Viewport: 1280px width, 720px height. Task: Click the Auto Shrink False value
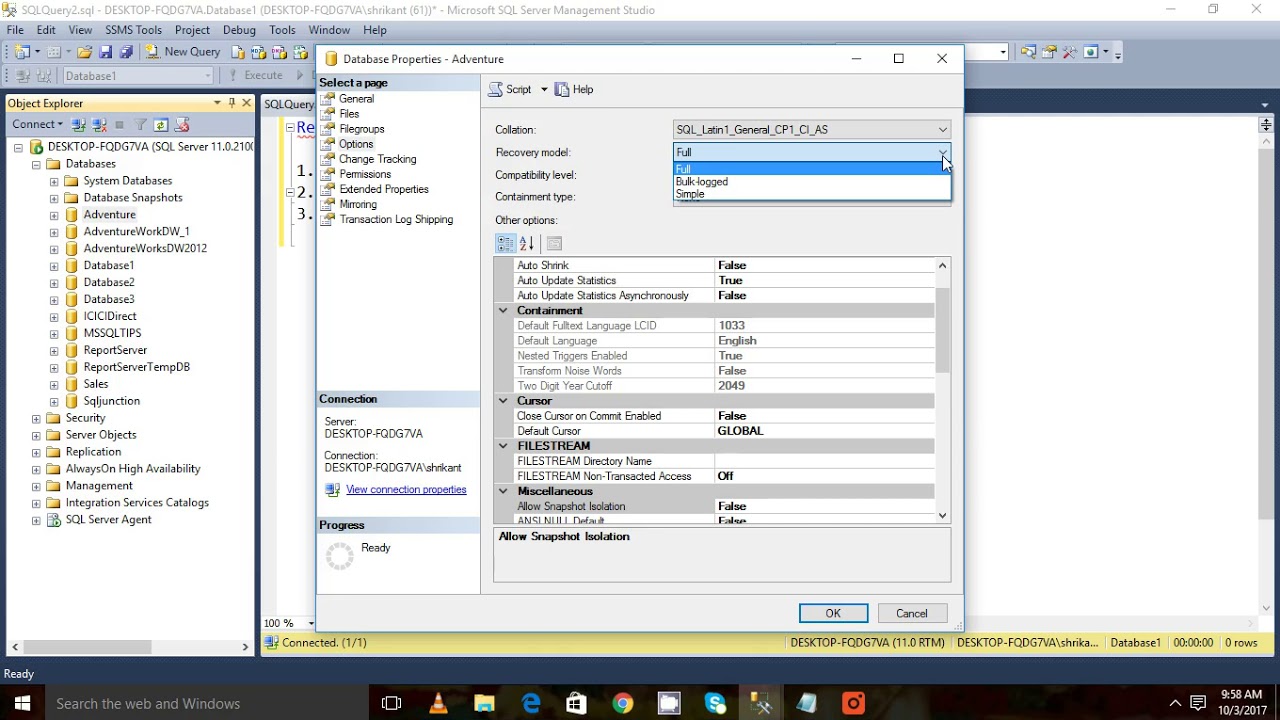coord(825,265)
